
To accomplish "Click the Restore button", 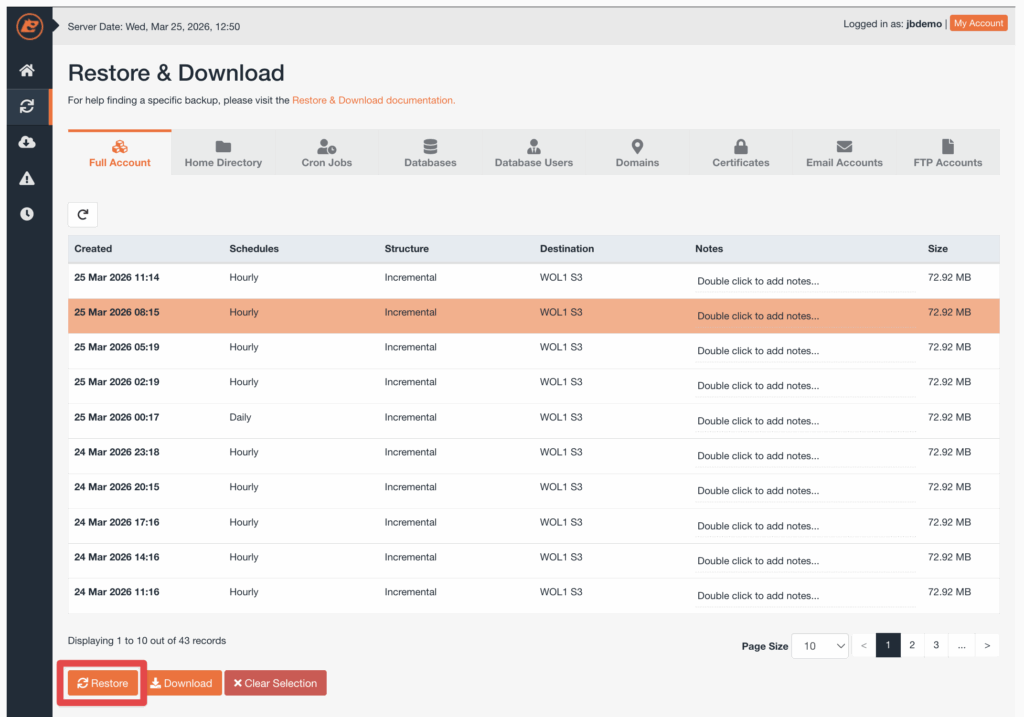I will (x=102, y=683).
